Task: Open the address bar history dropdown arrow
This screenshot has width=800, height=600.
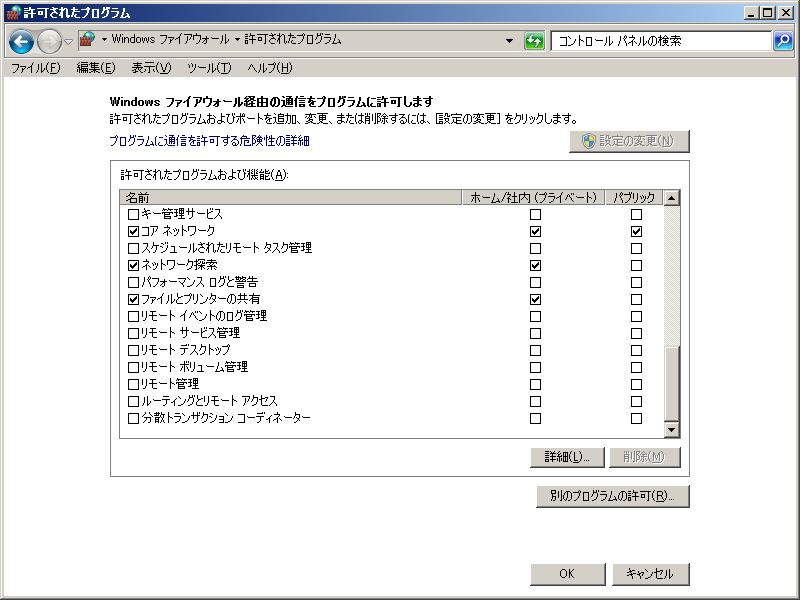Action: (509, 41)
